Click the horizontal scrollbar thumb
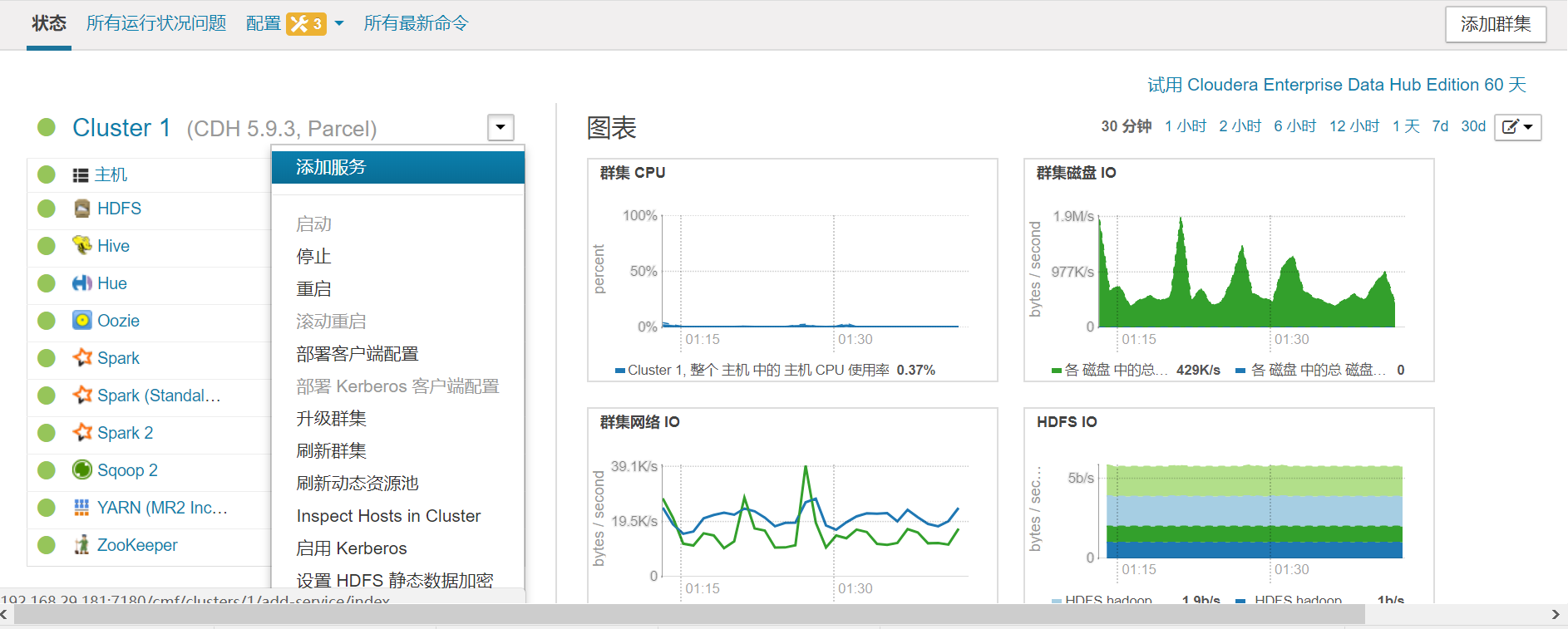 (x=690, y=615)
